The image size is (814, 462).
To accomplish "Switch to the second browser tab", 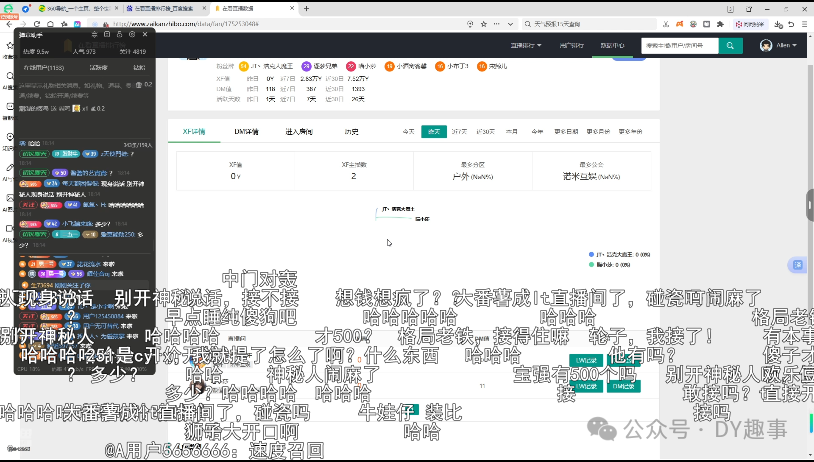I will coord(166,8).
